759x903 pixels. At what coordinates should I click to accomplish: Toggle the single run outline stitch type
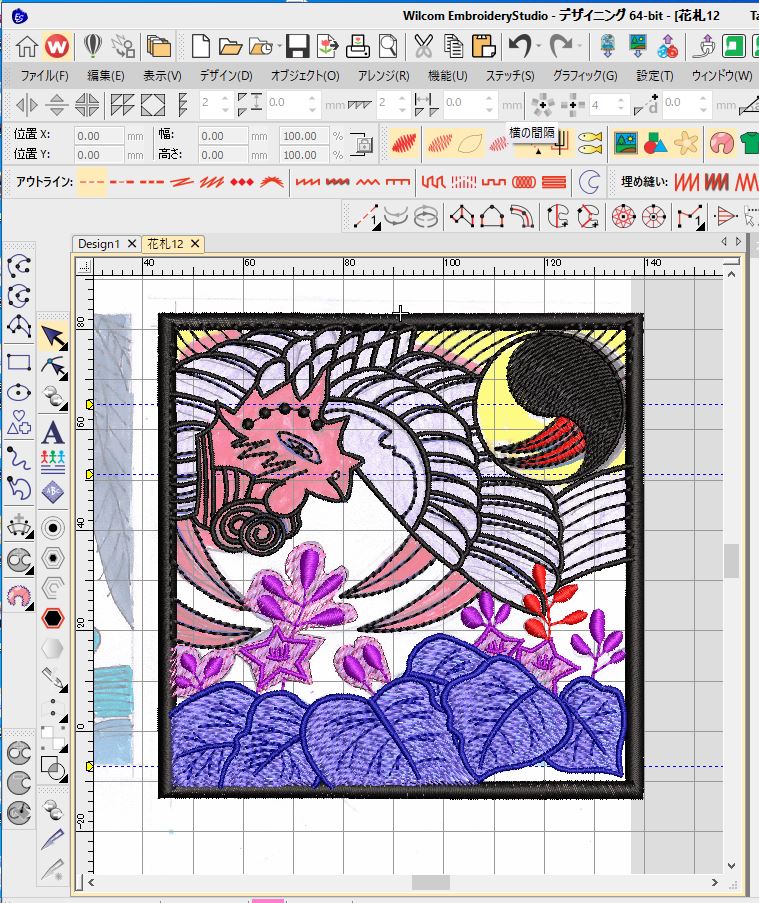click(91, 182)
